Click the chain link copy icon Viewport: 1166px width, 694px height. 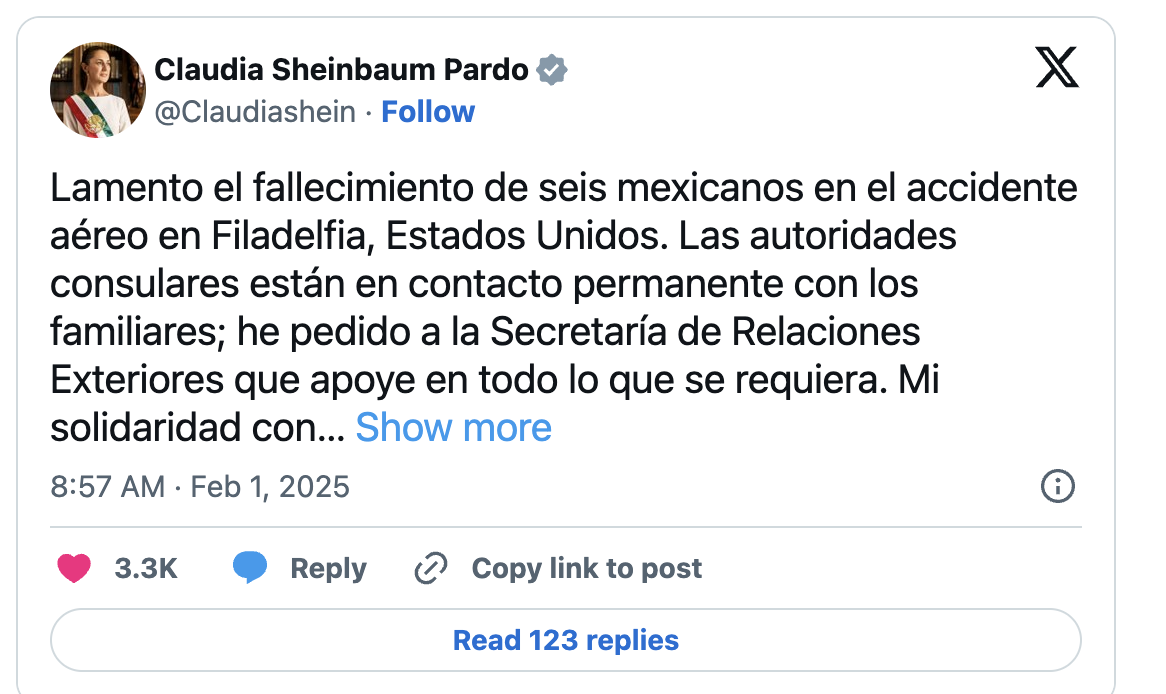tap(430, 569)
